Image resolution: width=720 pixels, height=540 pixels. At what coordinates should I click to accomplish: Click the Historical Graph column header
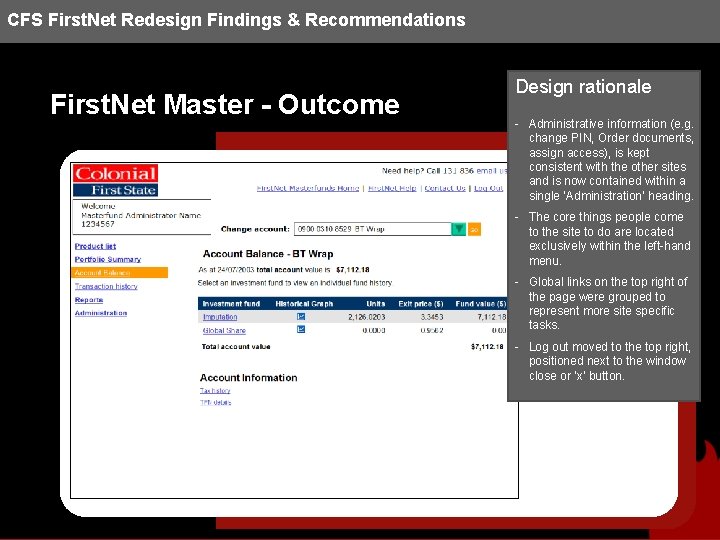pyautogui.click(x=304, y=304)
